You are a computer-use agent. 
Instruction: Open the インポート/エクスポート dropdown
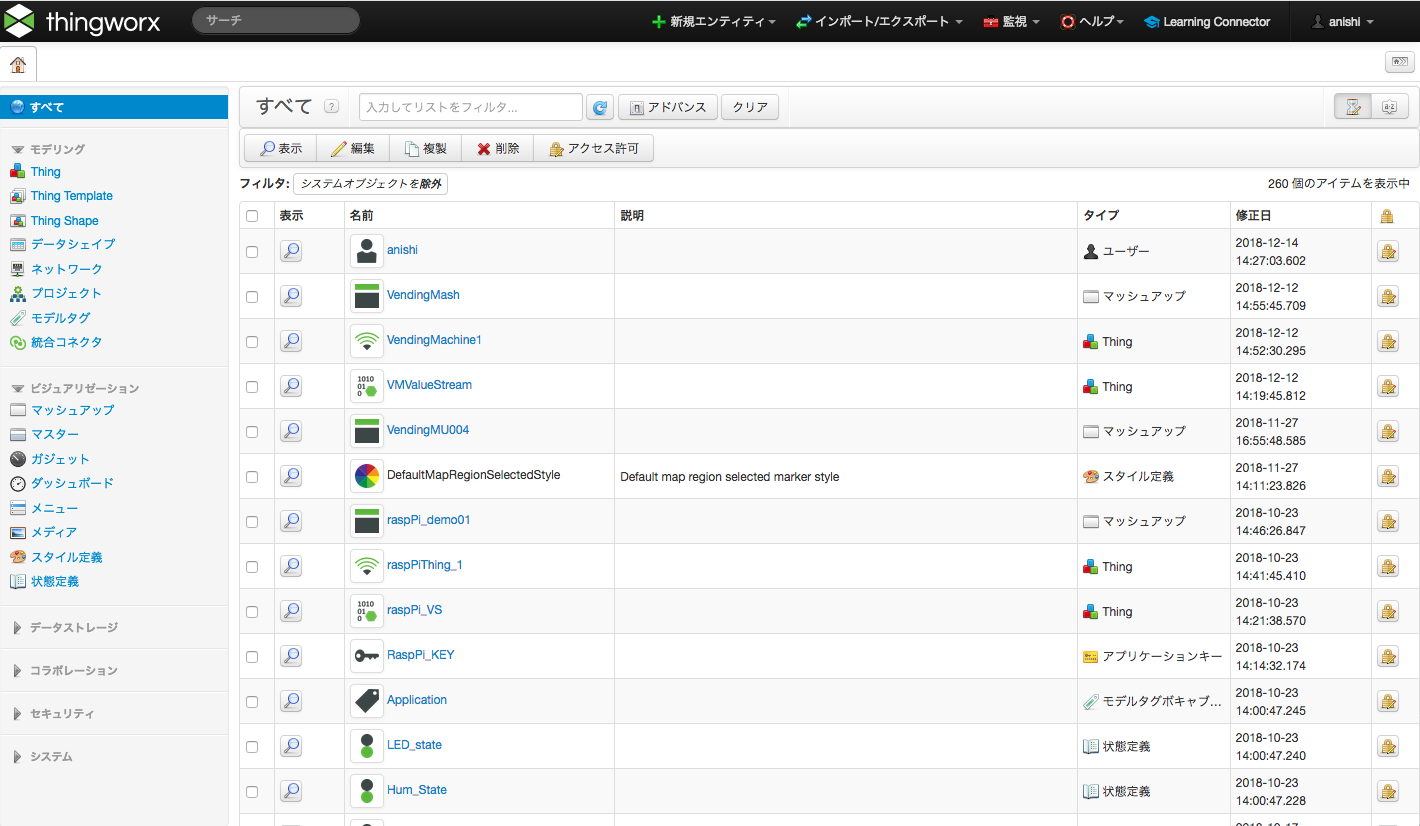click(879, 21)
